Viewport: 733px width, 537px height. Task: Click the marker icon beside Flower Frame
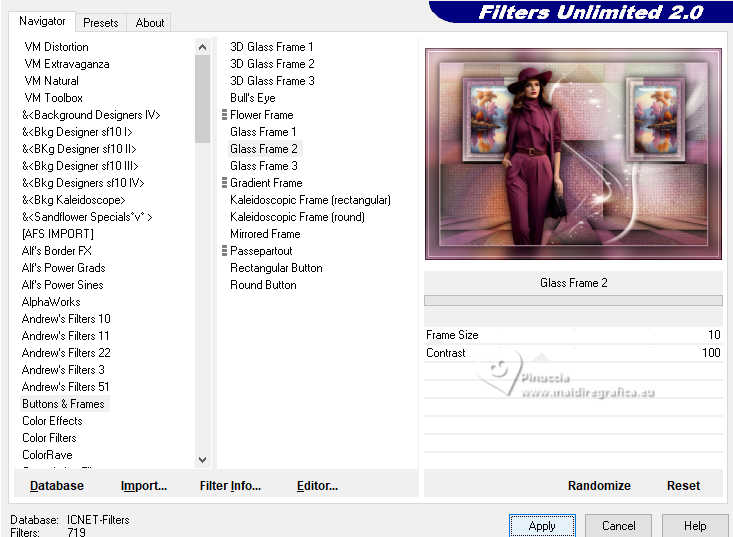pyautogui.click(x=224, y=115)
